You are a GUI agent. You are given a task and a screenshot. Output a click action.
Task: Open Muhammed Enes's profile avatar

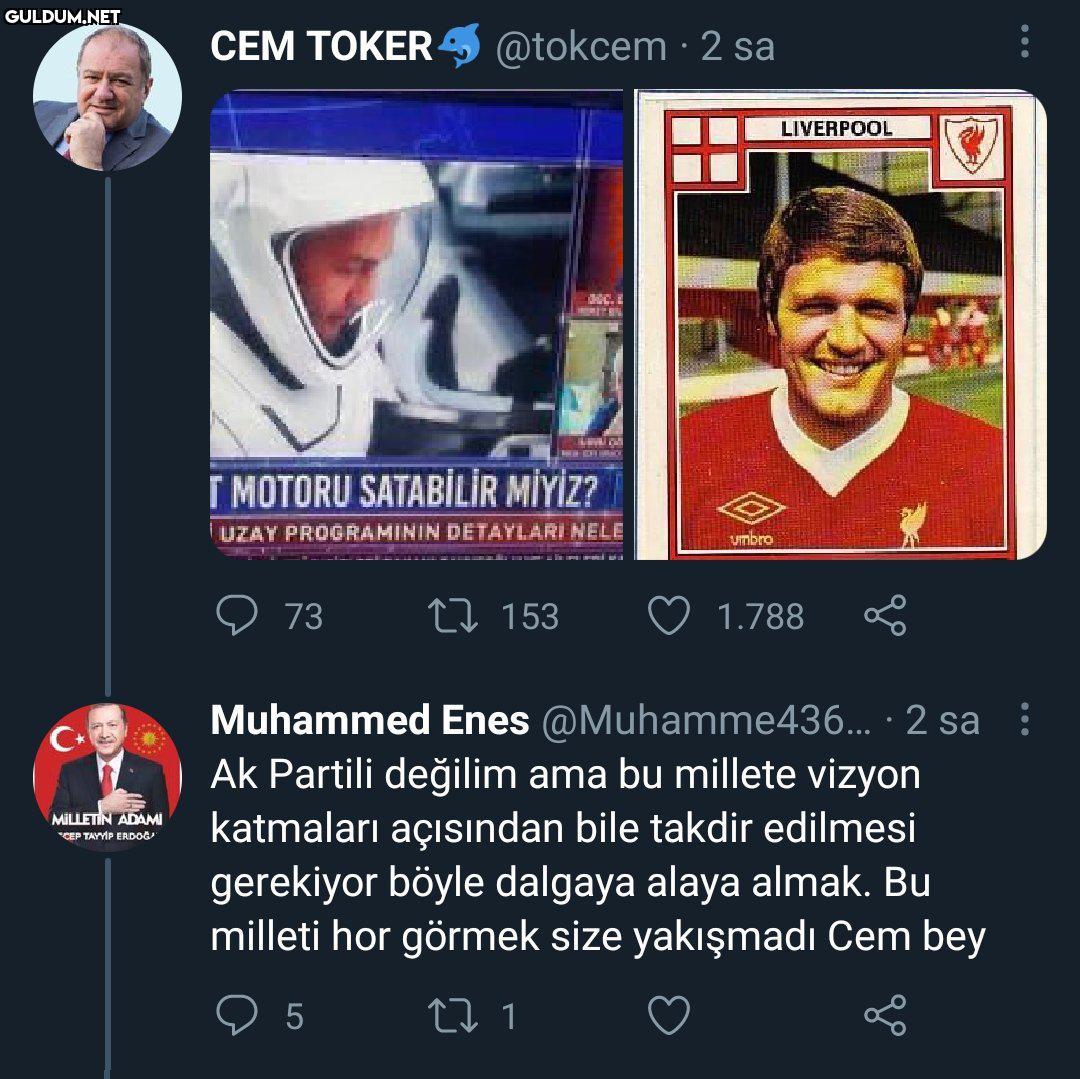(x=107, y=777)
